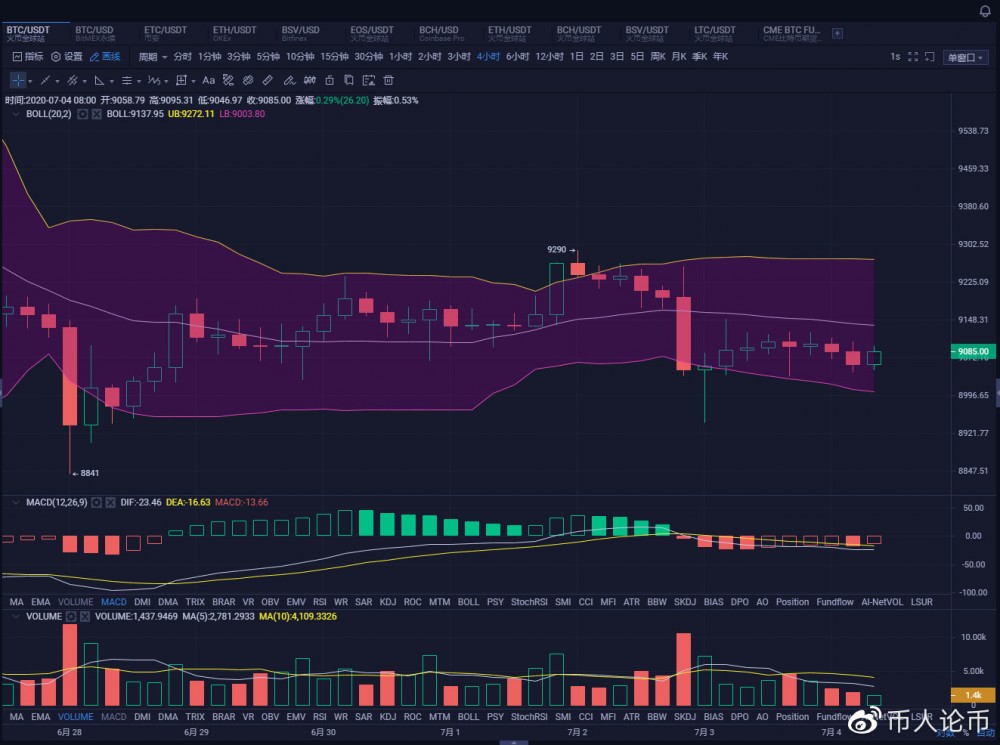Open BOLL indicator settings gear

83,115
